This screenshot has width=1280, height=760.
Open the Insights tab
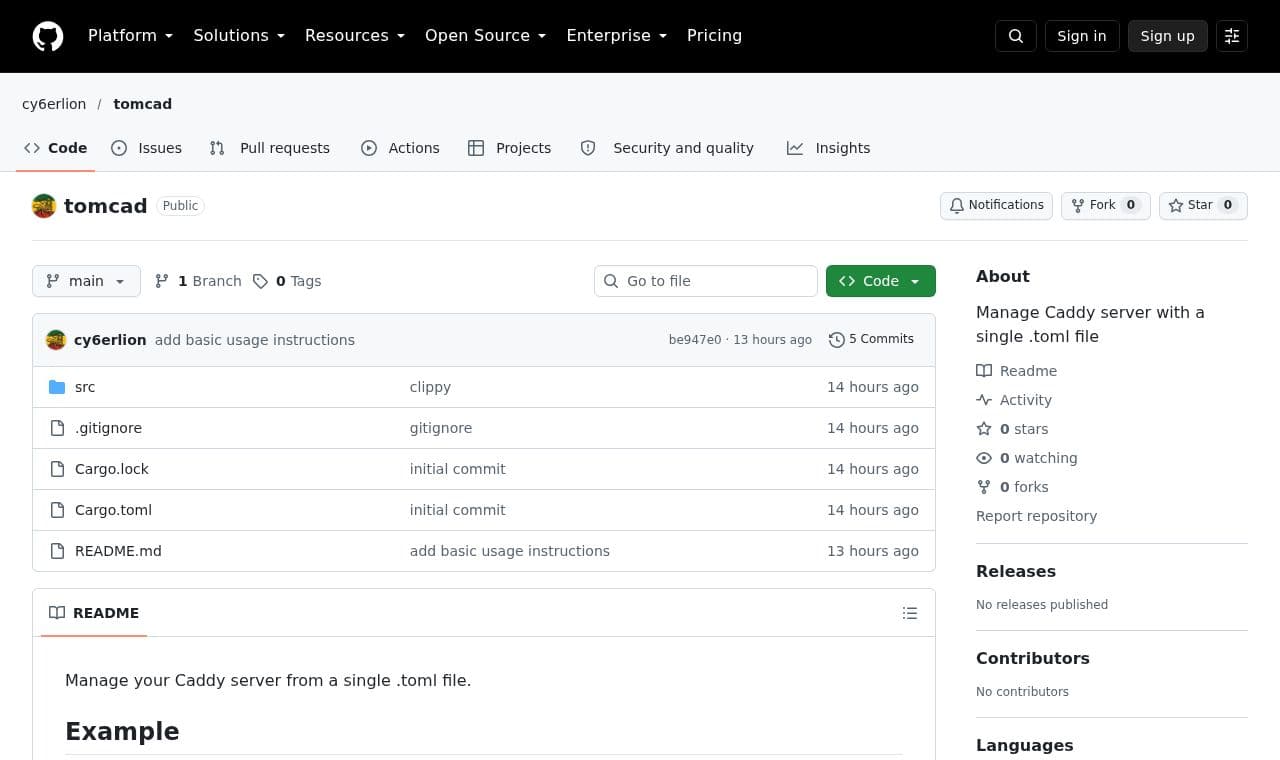(x=828, y=148)
